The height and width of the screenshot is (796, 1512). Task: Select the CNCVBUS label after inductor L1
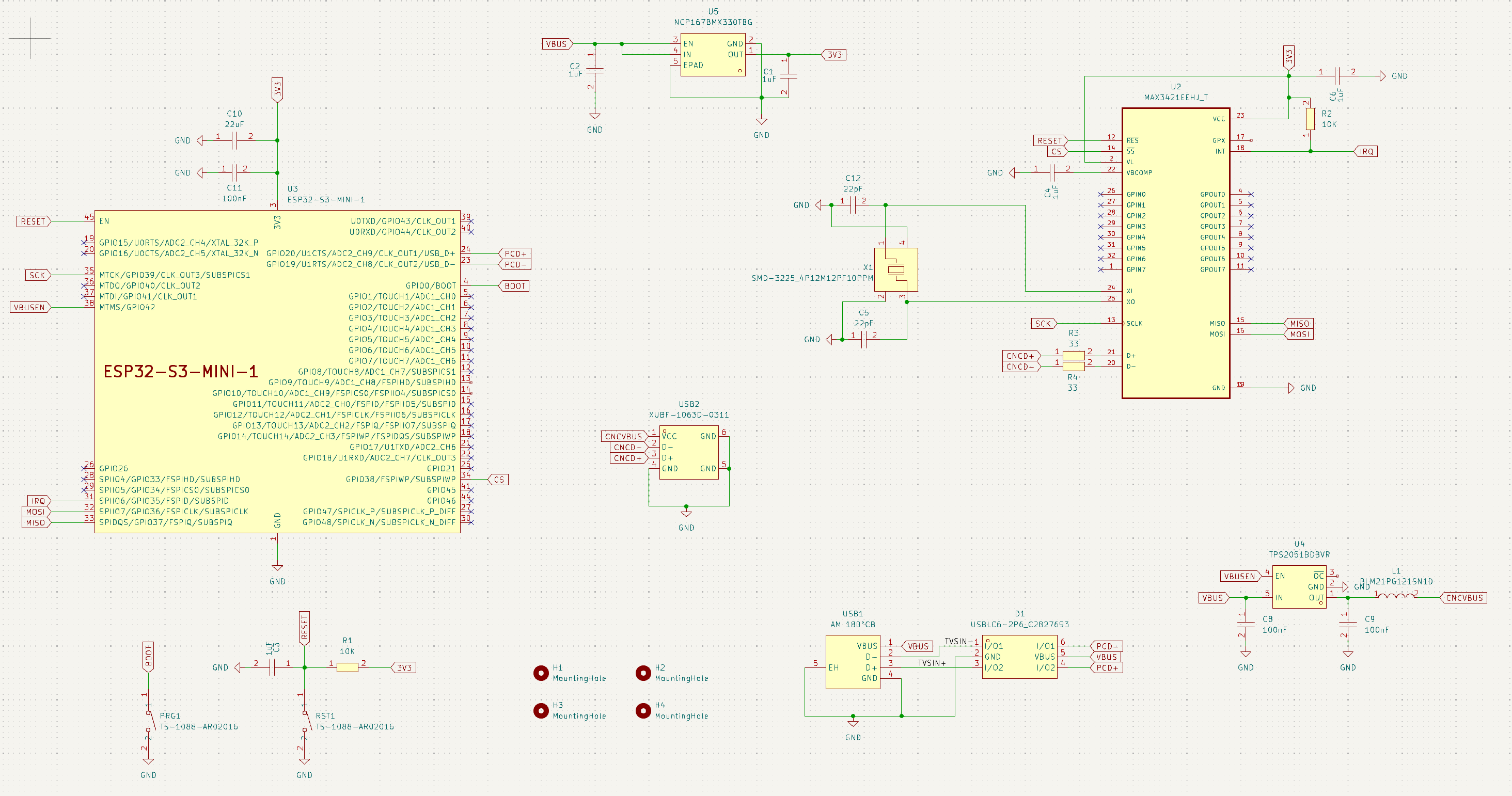coord(1464,598)
